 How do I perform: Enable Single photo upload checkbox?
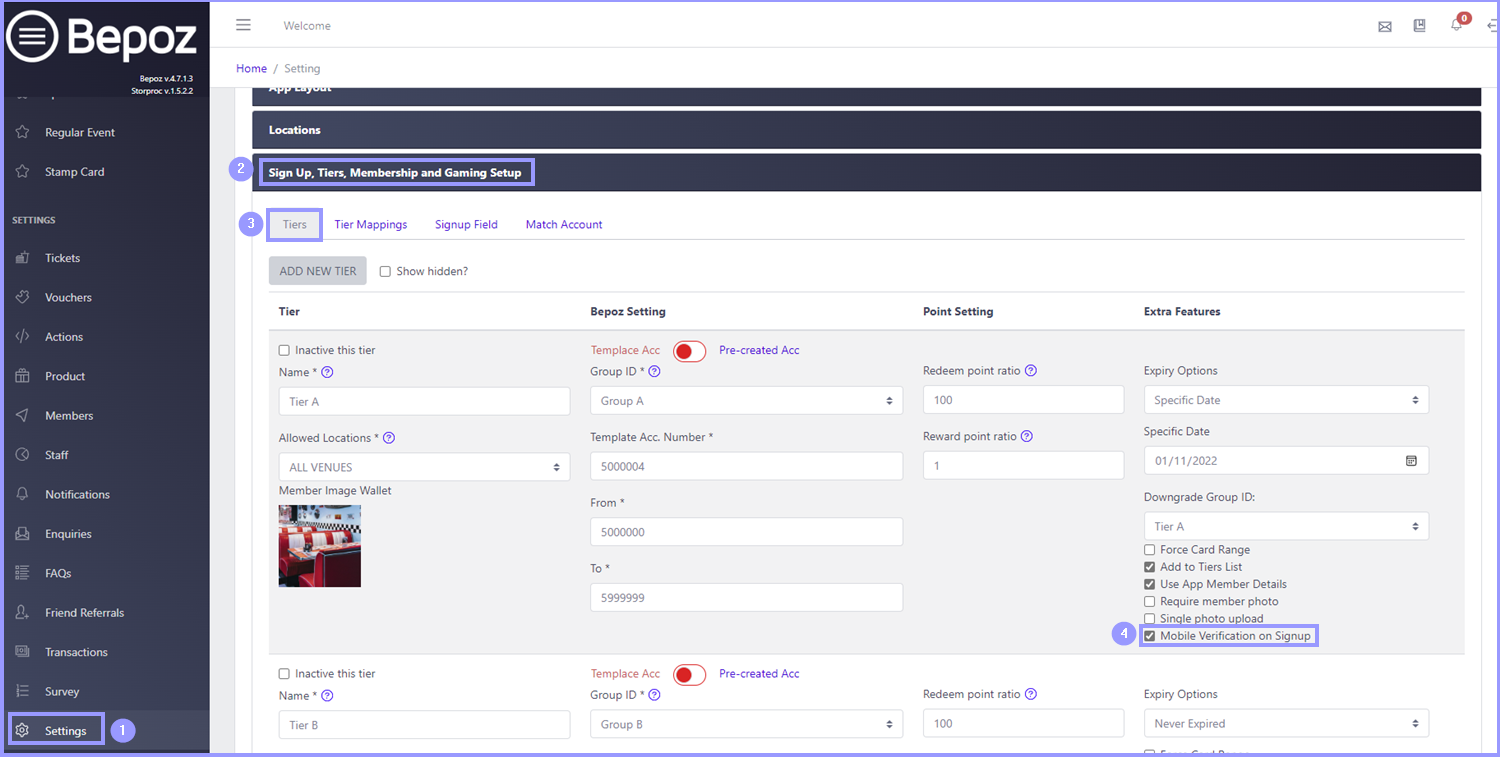tap(1150, 619)
